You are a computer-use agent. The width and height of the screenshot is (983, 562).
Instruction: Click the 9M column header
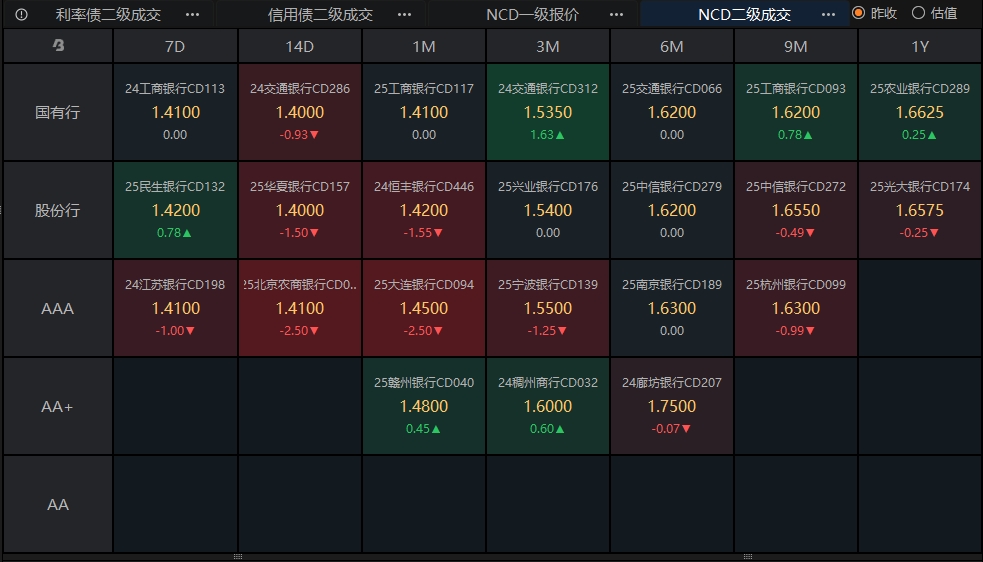(x=796, y=46)
